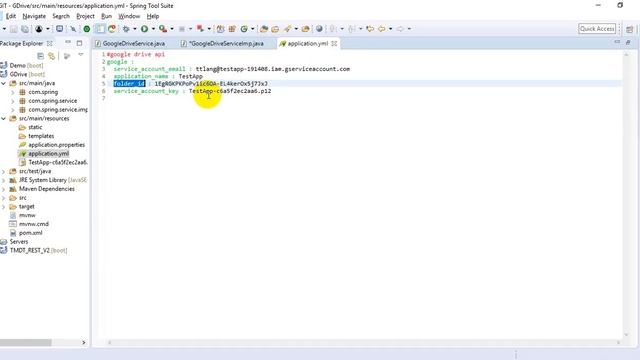Open the Edit menu
The height and width of the screenshot is (360, 640).
(11, 16)
